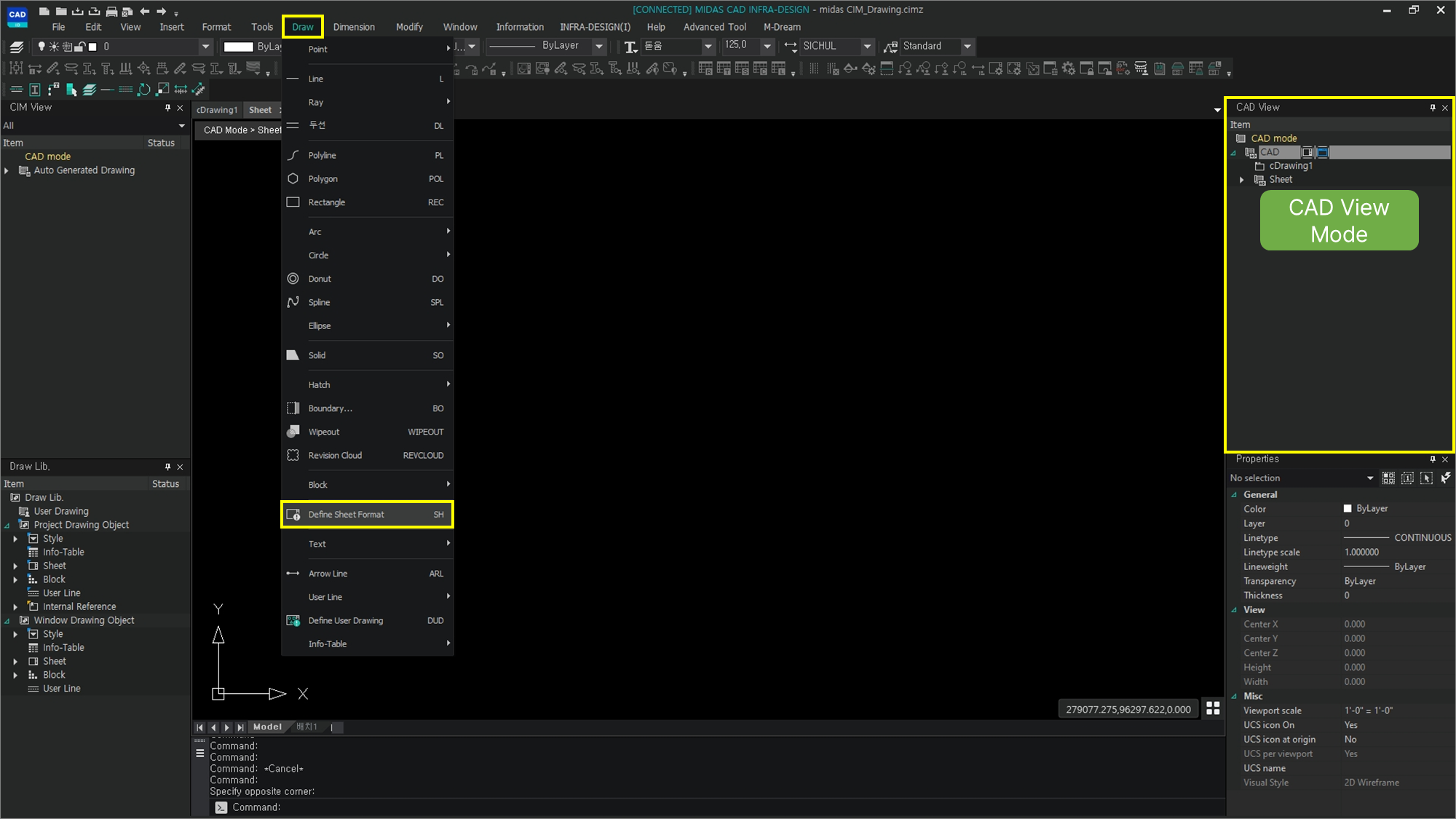Screen dimensions: 1456x819
Task: Click the Revision Cloud icon in Draw menu
Action: (293, 455)
